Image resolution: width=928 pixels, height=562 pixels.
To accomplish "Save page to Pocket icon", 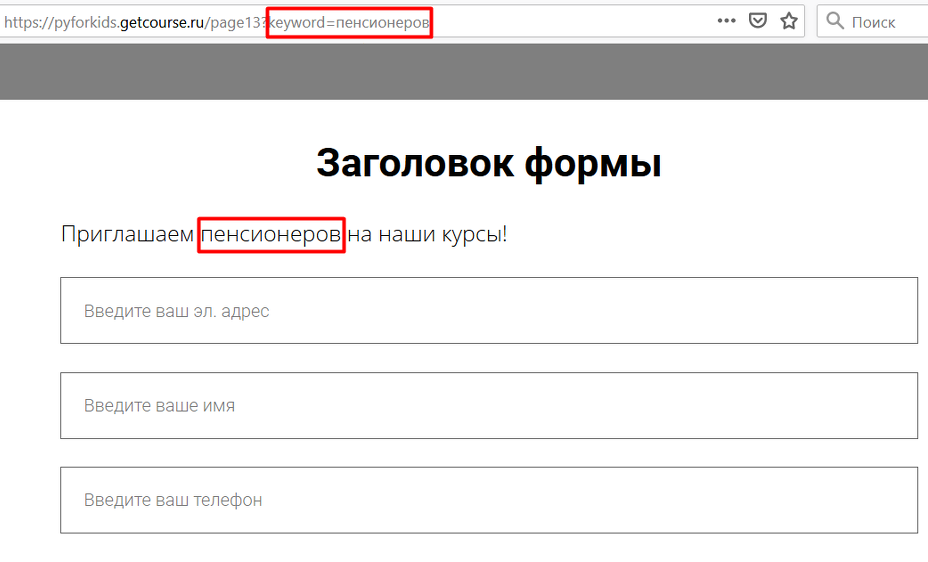I will [758, 21].
